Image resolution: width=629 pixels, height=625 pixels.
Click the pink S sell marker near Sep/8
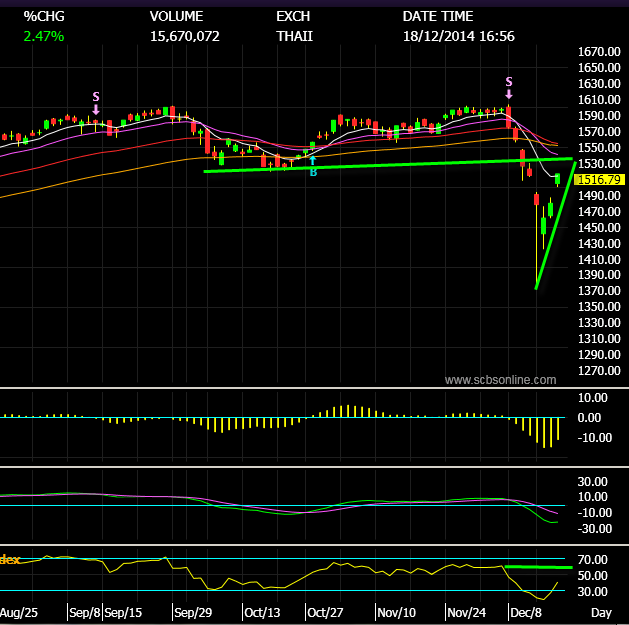coord(95,103)
